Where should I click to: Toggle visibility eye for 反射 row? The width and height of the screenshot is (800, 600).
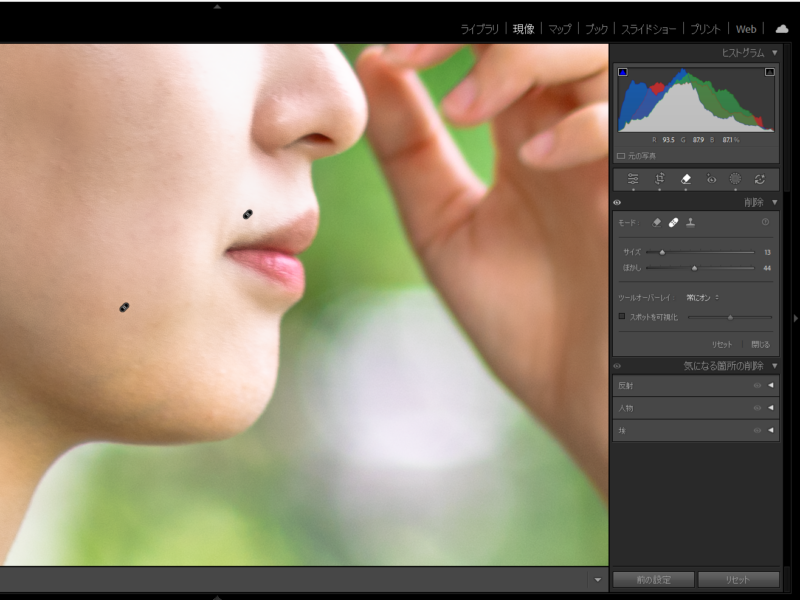pyautogui.click(x=757, y=385)
